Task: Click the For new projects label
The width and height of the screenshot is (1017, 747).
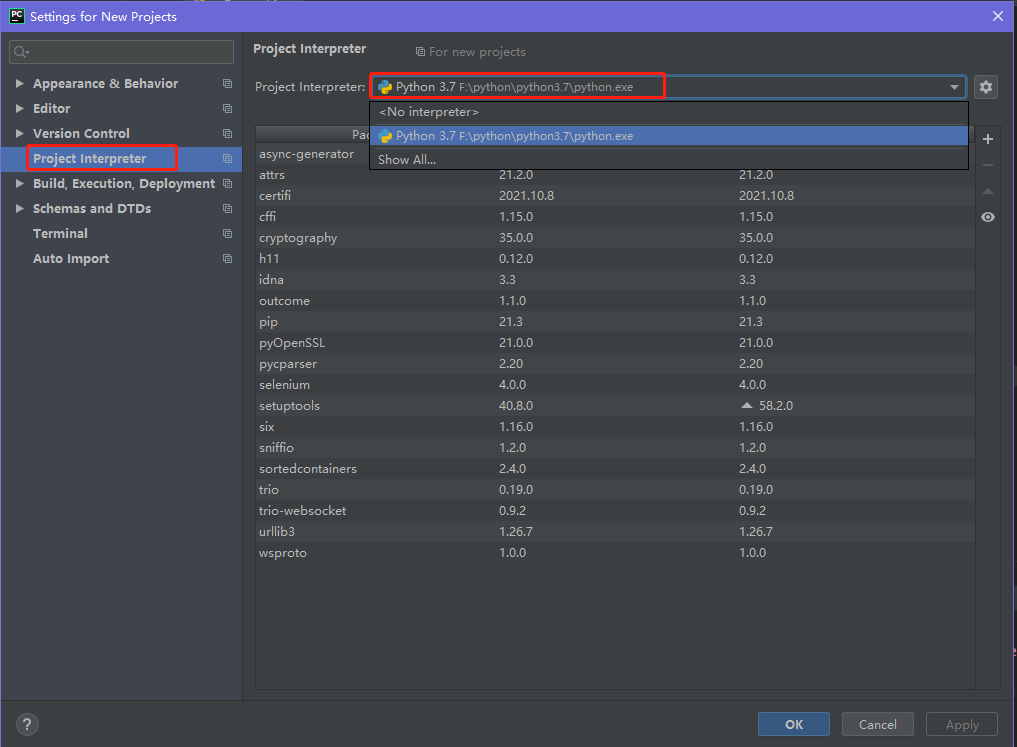Action: (x=477, y=52)
